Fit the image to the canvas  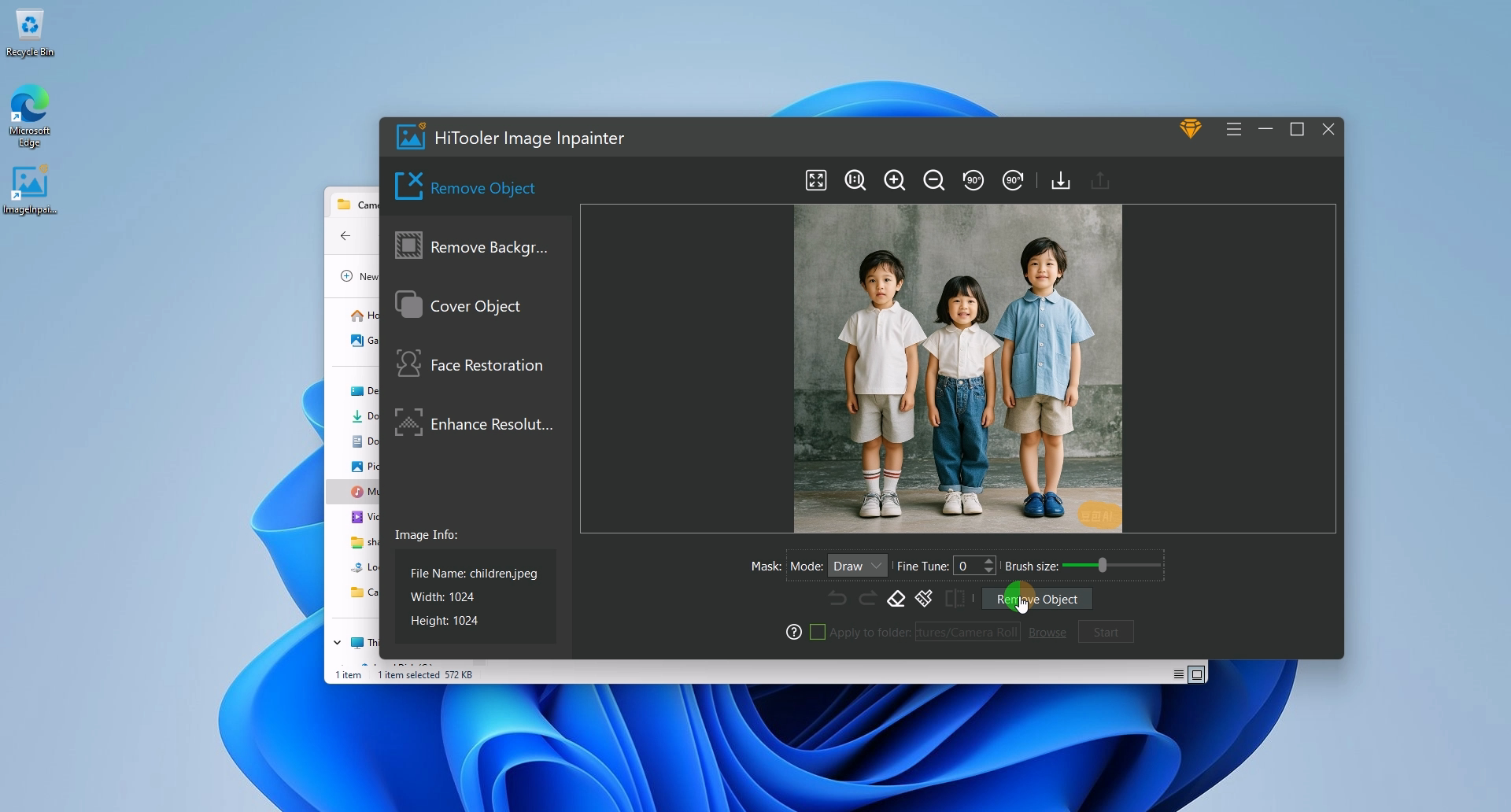pos(815,180)
